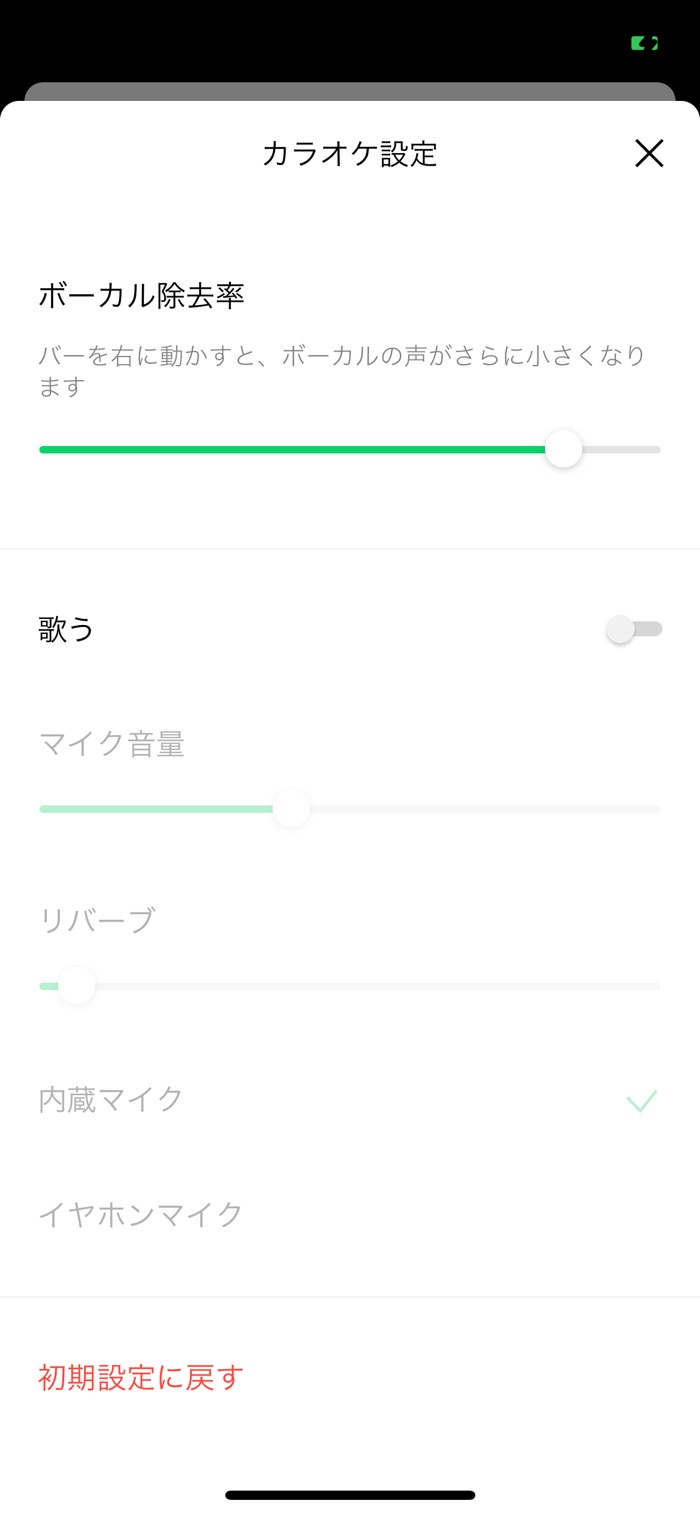Grab the マイク音量 slider handle
Viewport: 700px width, 1515px height.
pyautogui.click(x=291, y=808)
